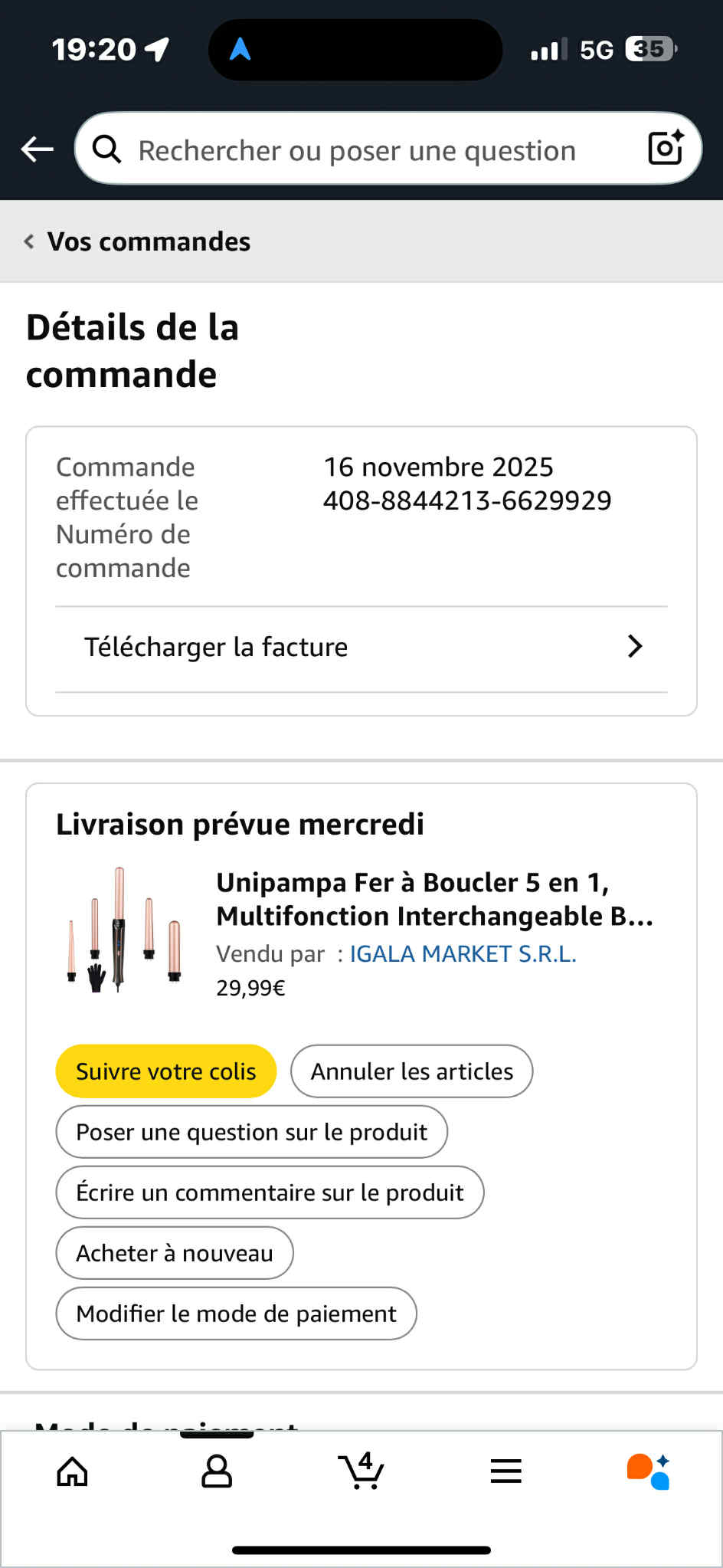
Task: Tap Poser une question sur le produit
Action: 251,1132
